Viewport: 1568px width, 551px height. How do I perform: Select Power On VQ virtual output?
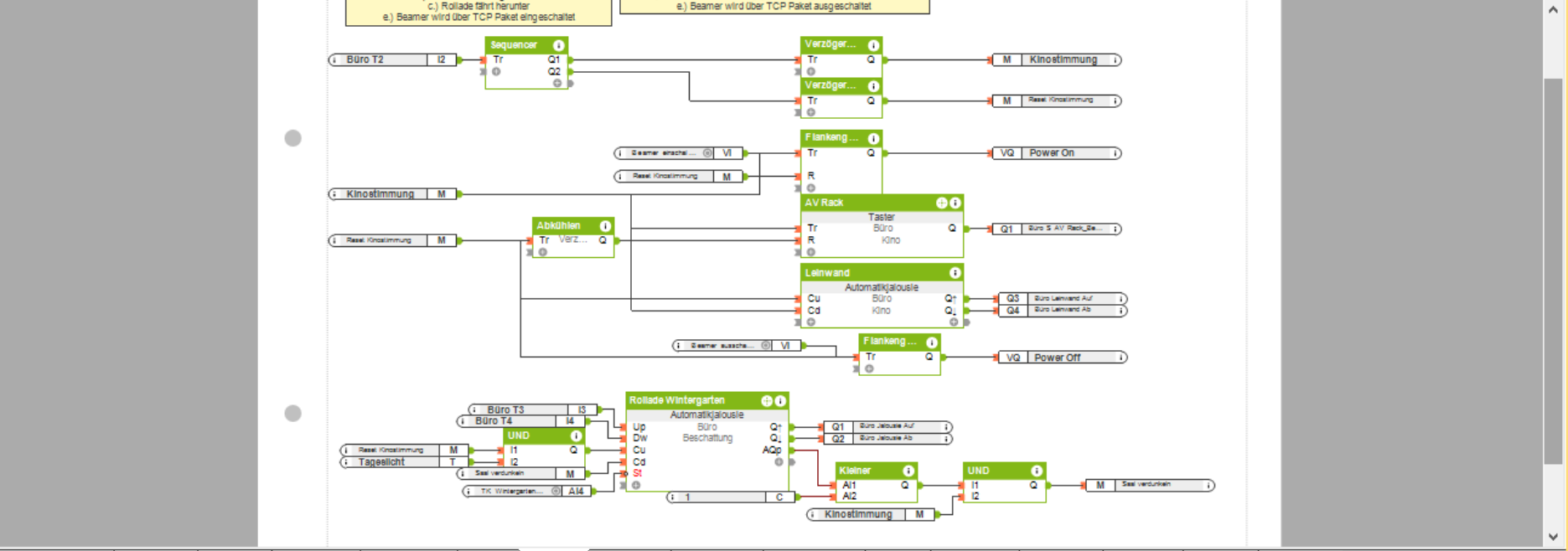pos(1057,153)
